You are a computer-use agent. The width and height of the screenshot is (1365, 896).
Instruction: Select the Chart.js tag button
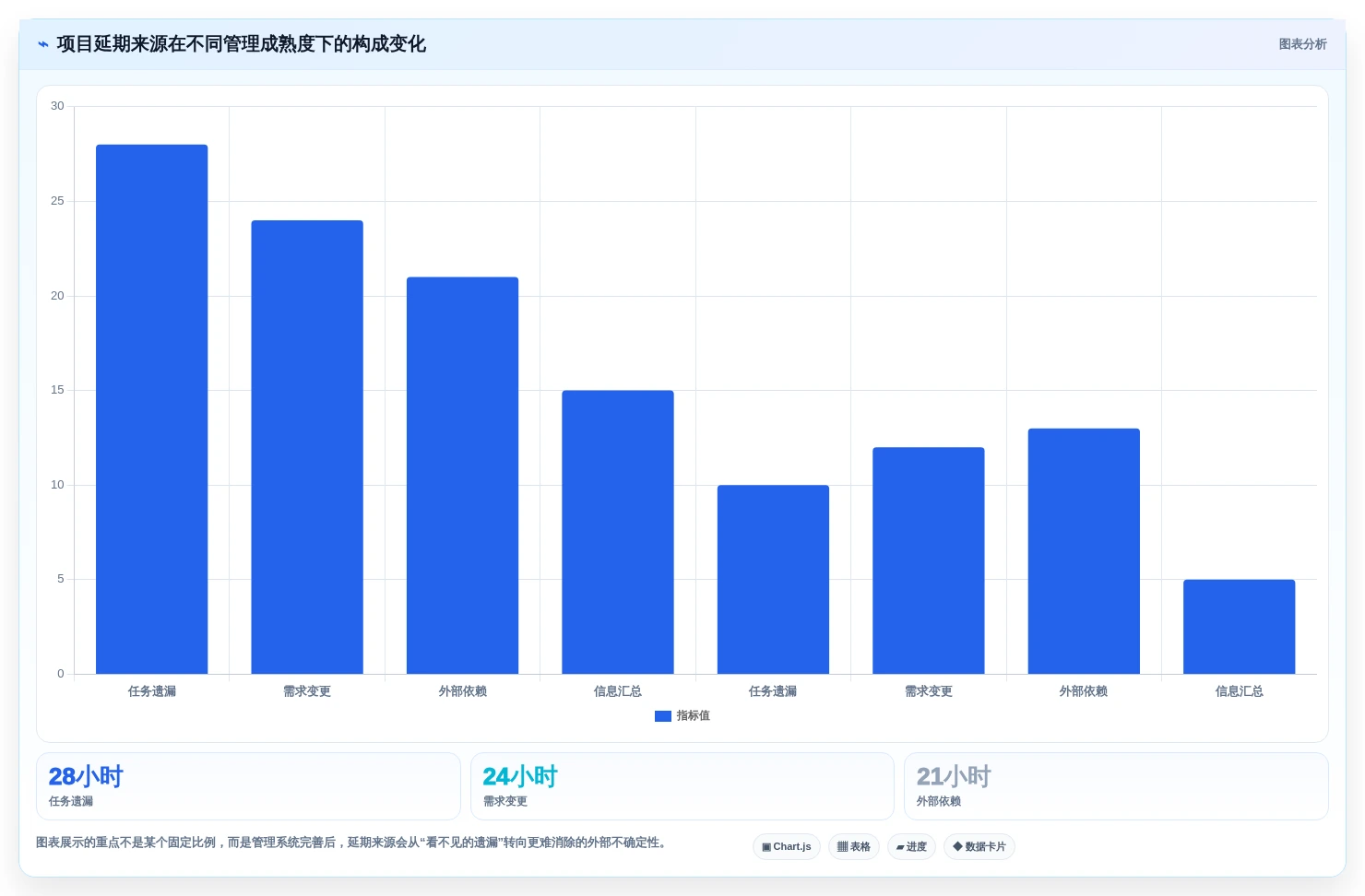[x=787, y=846]
